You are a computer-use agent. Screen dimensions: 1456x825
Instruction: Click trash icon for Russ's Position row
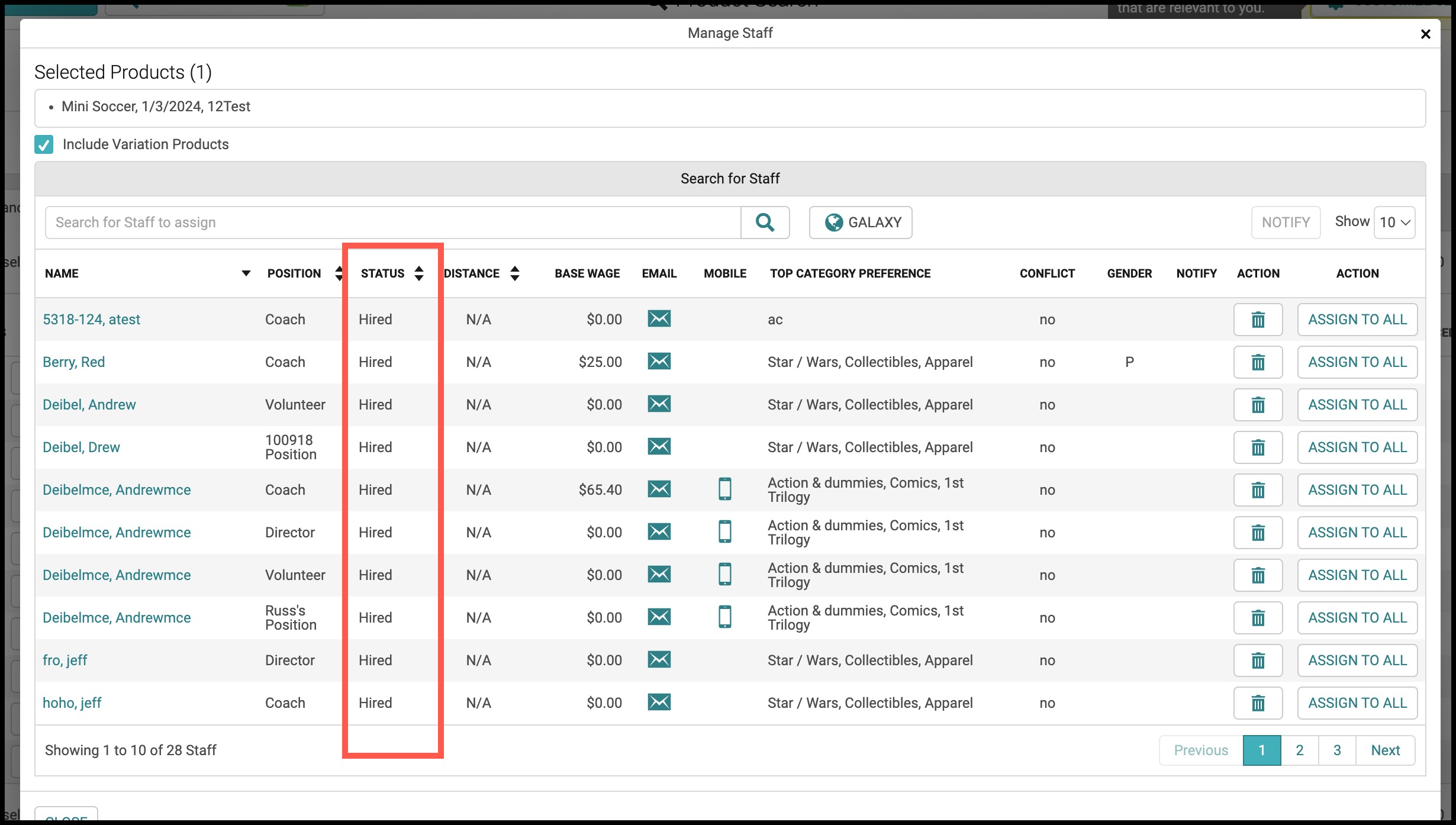(x=1258, y=618)
